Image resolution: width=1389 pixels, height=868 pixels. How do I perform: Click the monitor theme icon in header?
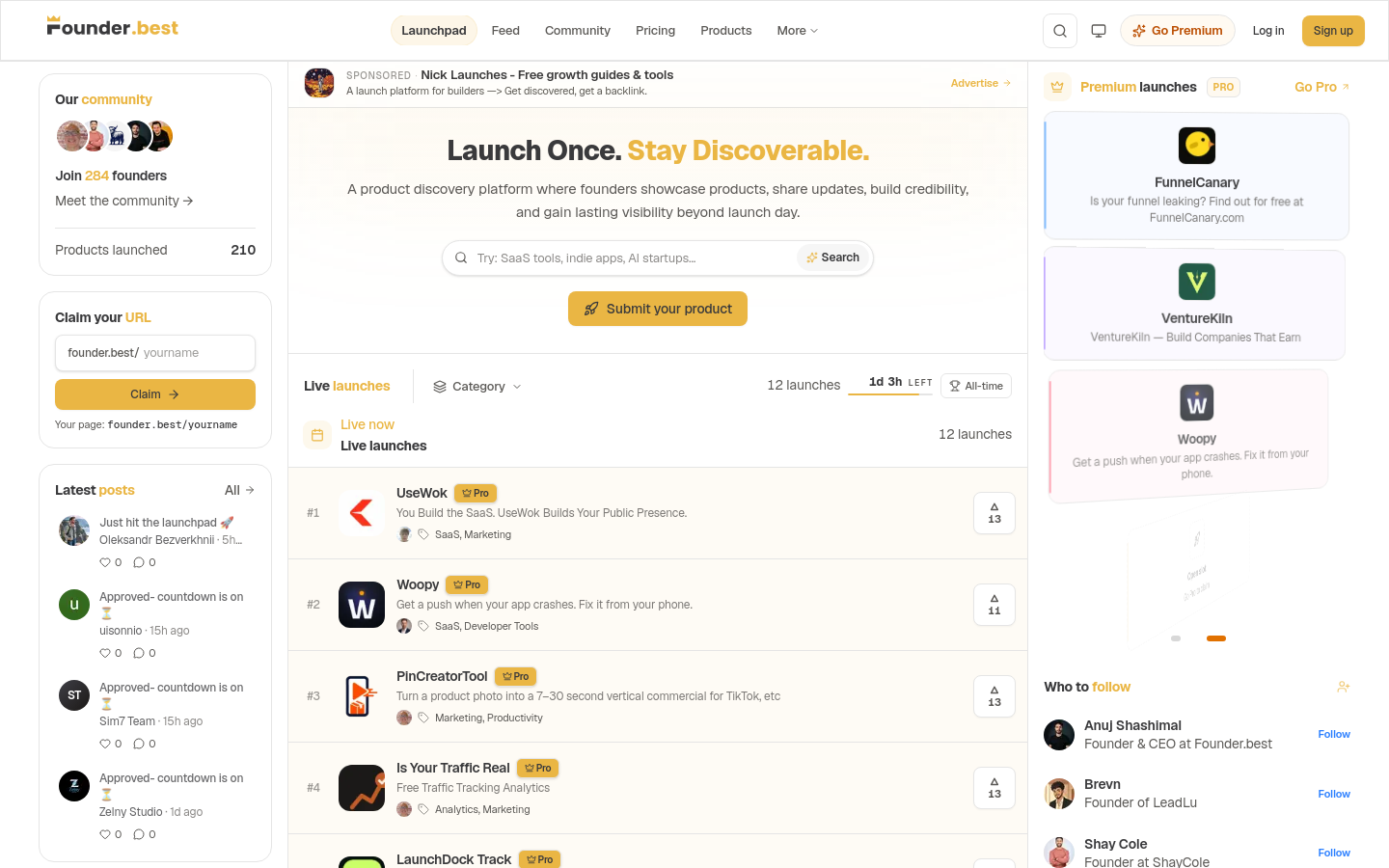1099,31
